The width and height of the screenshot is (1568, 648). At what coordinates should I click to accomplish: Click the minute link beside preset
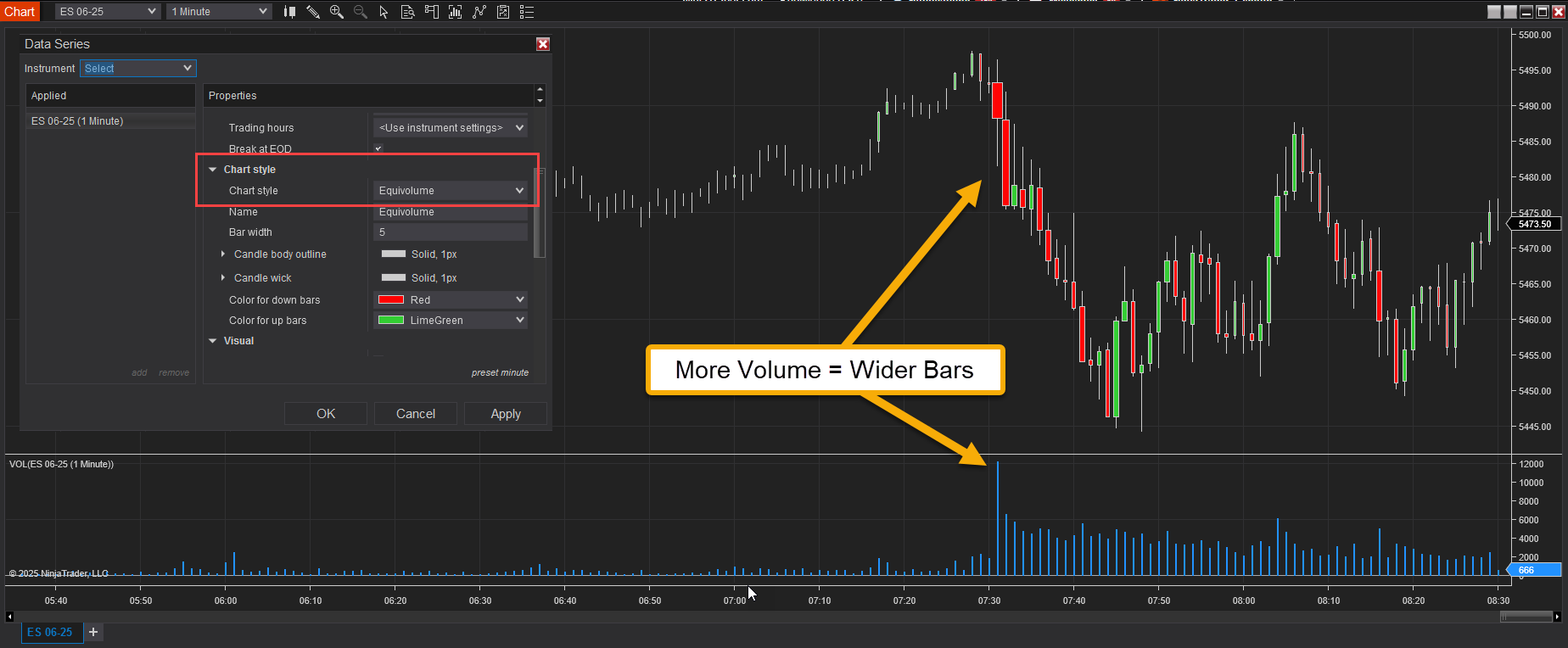click(515, 372)
